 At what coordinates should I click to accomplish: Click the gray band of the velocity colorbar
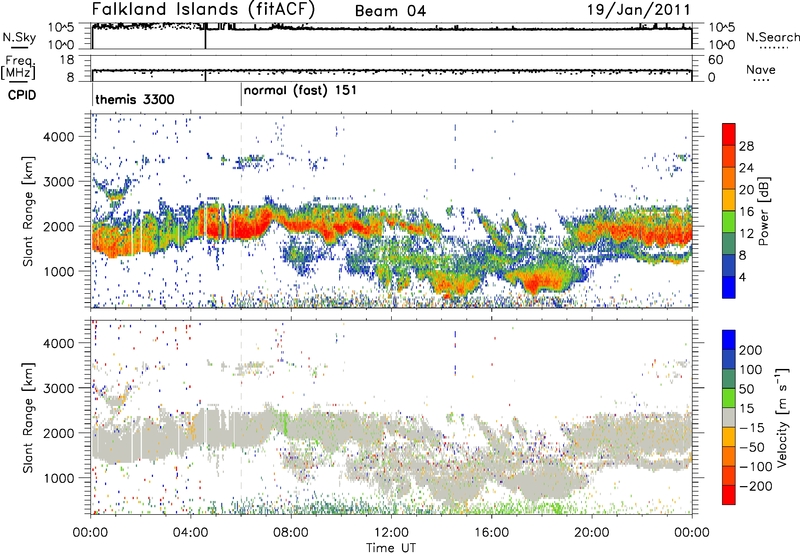[729, 417]
